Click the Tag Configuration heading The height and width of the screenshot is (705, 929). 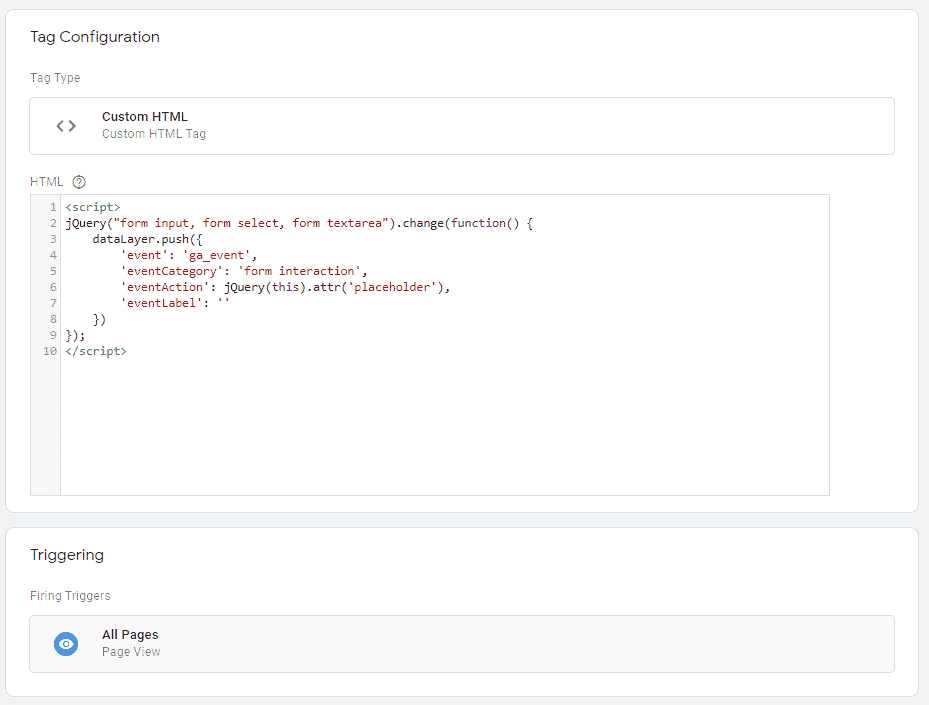coord(95,37)
